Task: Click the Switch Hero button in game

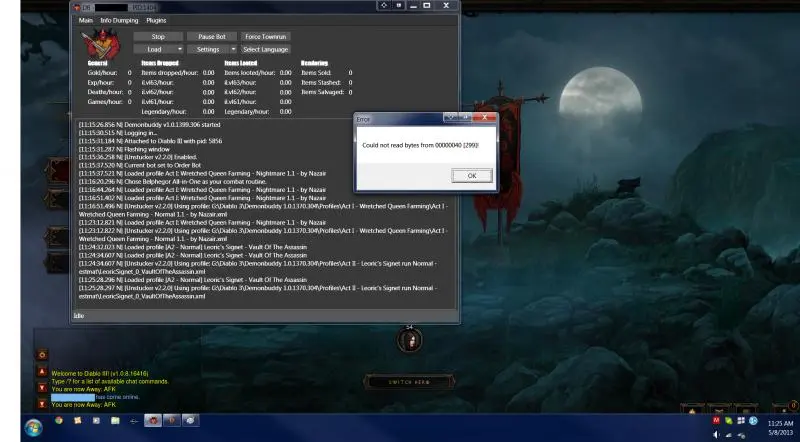Action: [409, 380]
